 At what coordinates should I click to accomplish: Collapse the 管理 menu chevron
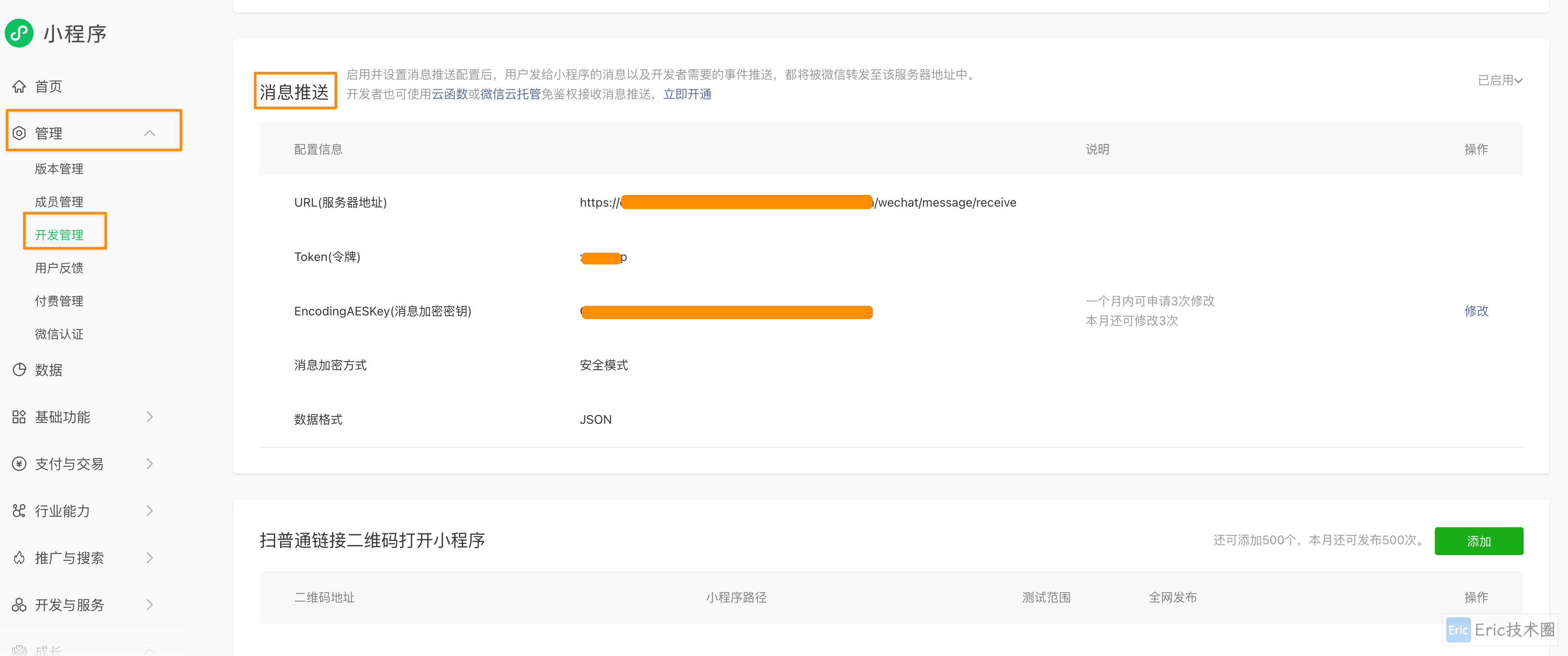pos(150,133)
